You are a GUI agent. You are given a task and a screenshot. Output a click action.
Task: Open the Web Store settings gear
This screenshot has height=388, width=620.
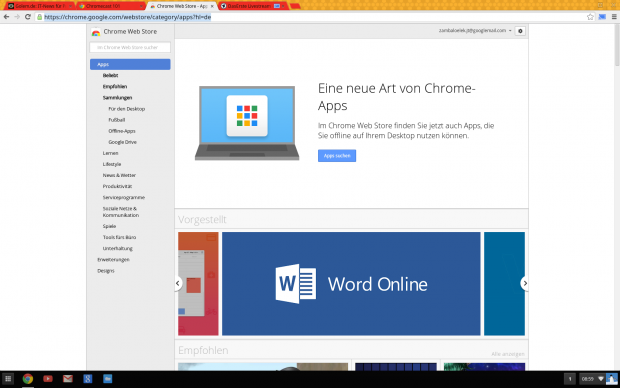520,31
